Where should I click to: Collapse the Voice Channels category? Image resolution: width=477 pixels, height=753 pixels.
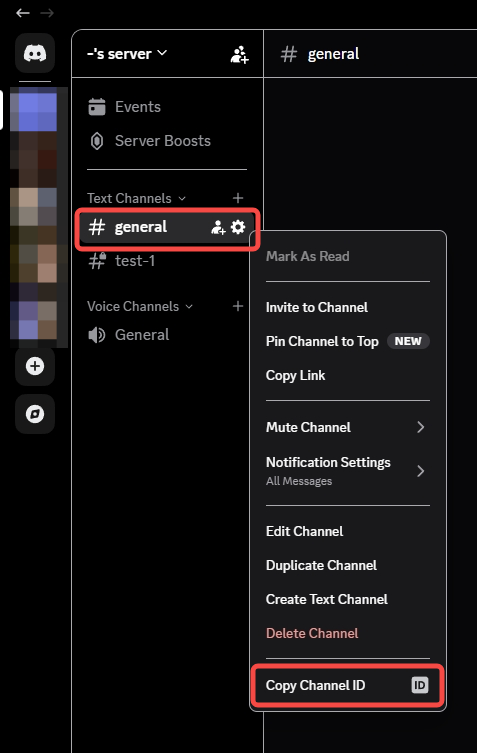click(140, 306)
